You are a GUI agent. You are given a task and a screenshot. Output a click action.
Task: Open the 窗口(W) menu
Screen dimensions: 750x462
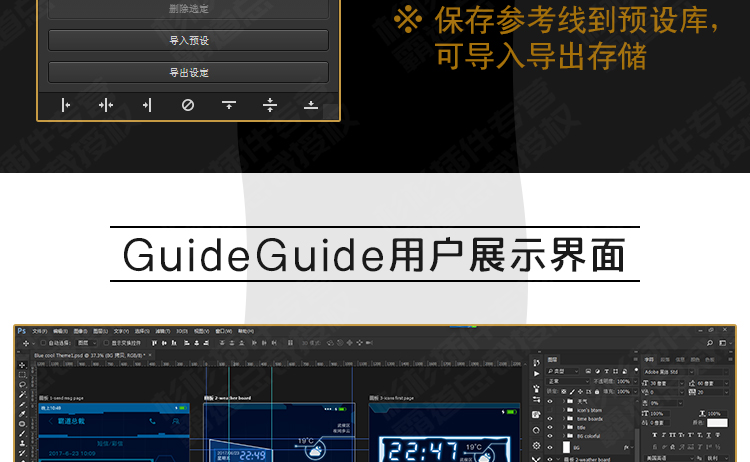(223, 331)
